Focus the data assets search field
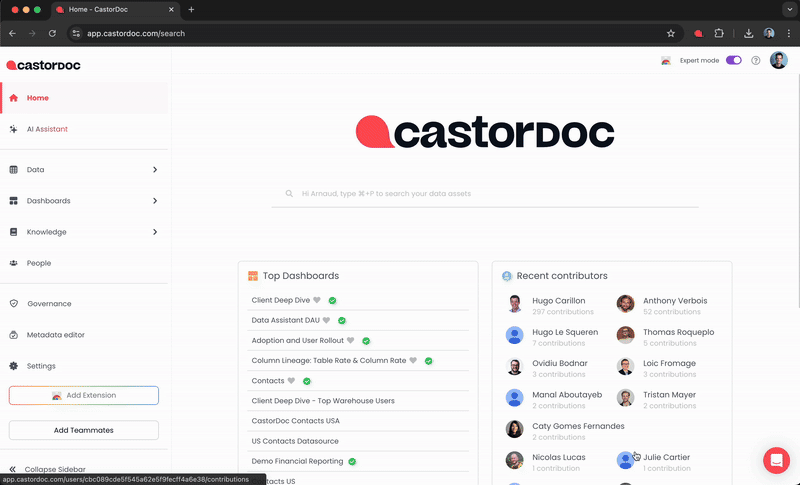Image resolution: width=800 pixels, height=485 pixels. [x=485, y=194]
